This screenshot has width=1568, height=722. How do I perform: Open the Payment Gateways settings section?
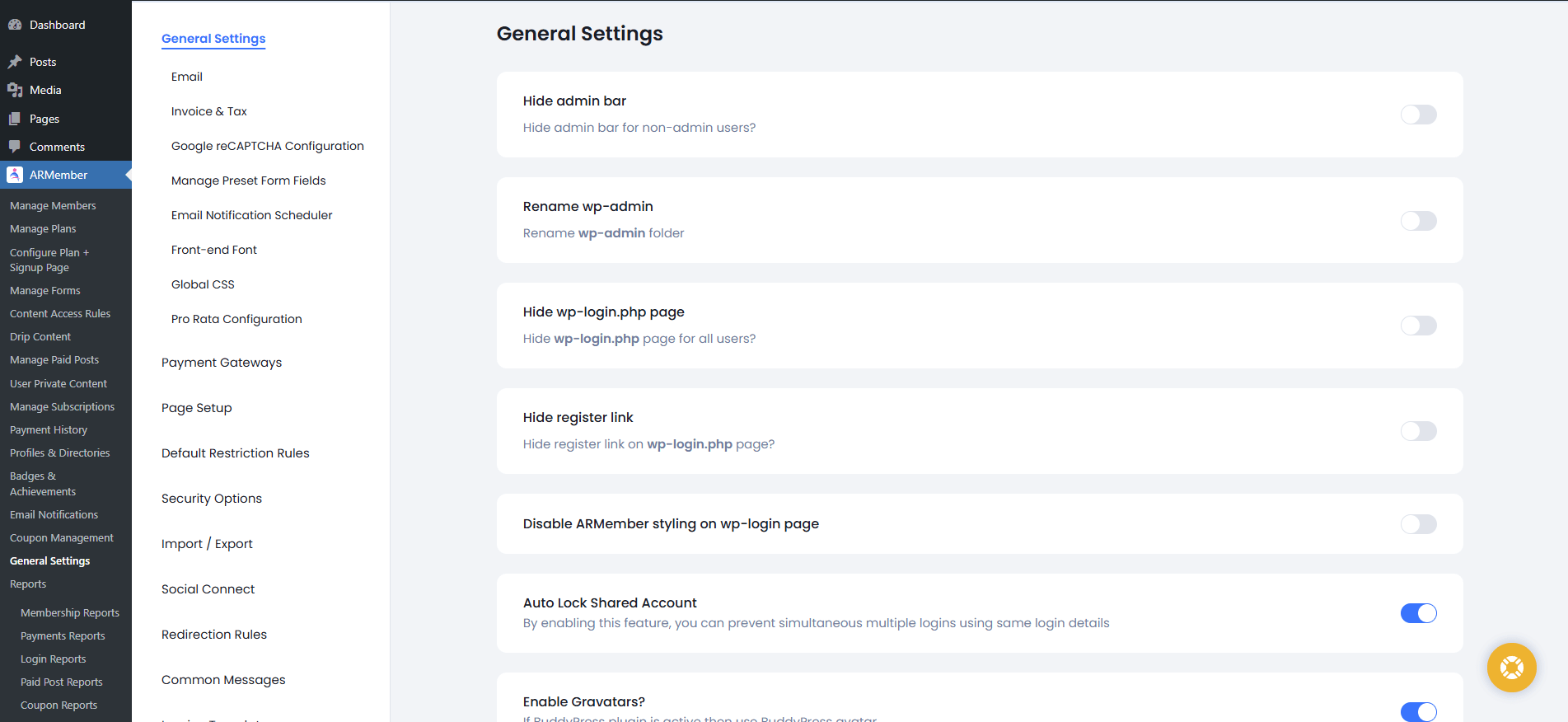point(222,363)
